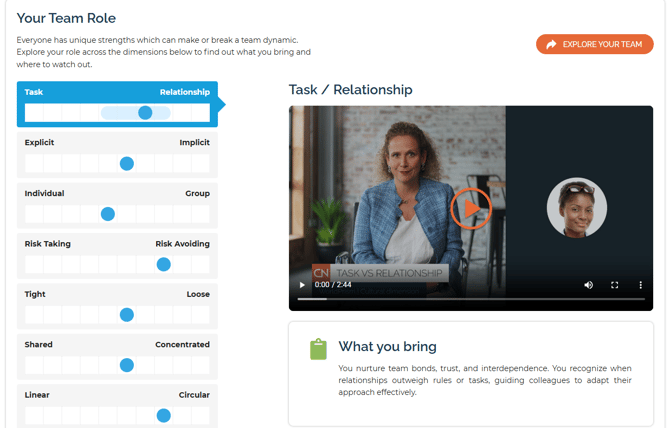Image resolution: width=670 pixels, height=428 pixels.
Task: Enter fullscreen mode on the video
Action: [x=614, y=285]
